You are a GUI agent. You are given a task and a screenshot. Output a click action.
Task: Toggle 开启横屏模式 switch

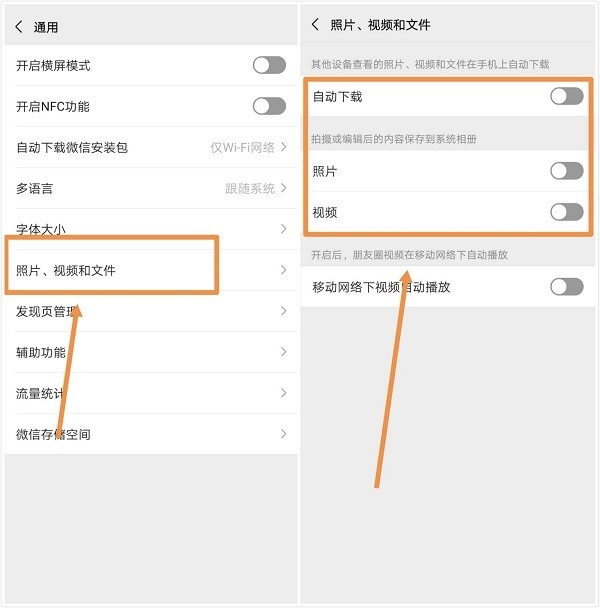269,65
